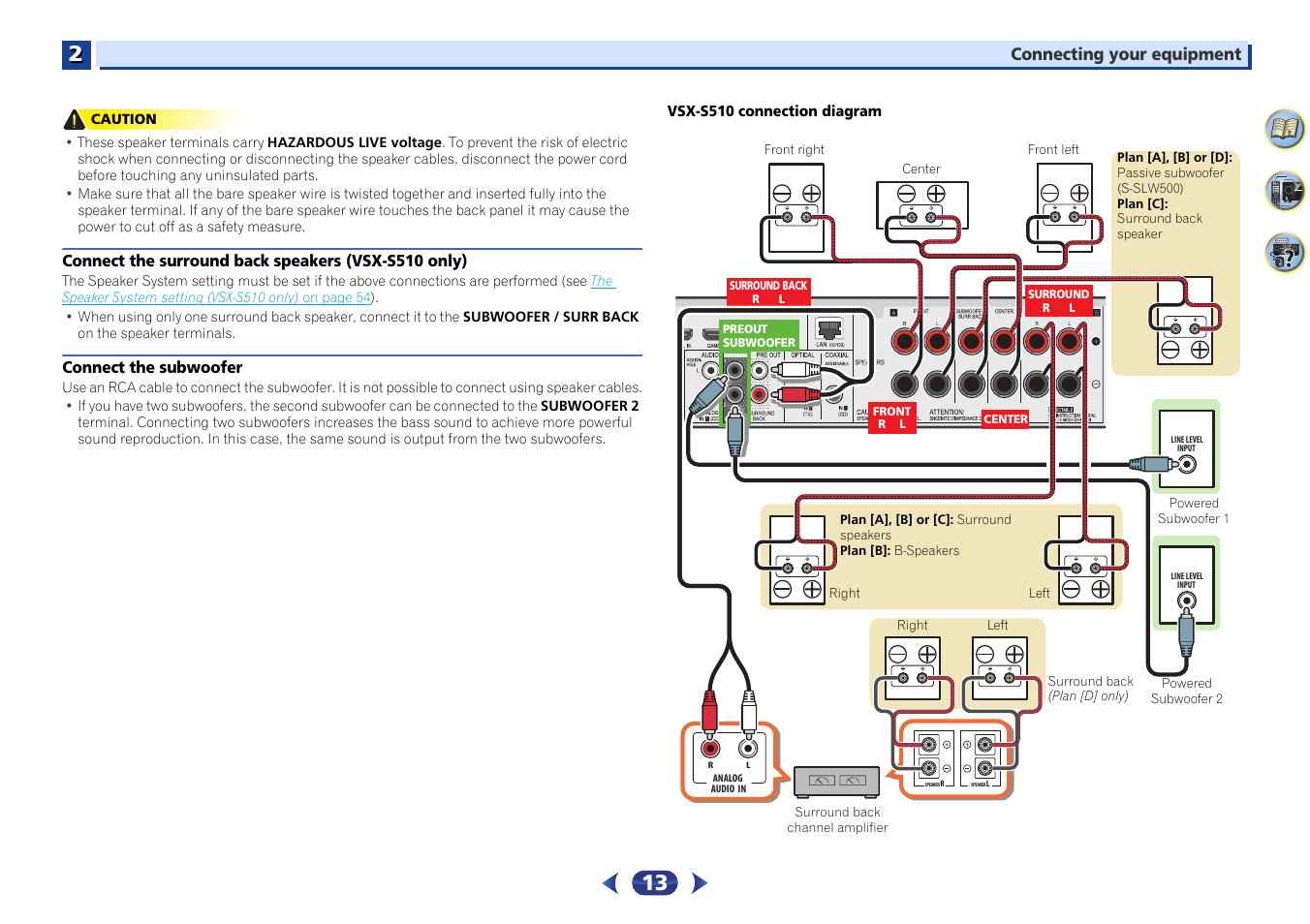This screenshot has width=1310, height=924.
Task: Open the help question-mark icon
Action: (1285, 253)
